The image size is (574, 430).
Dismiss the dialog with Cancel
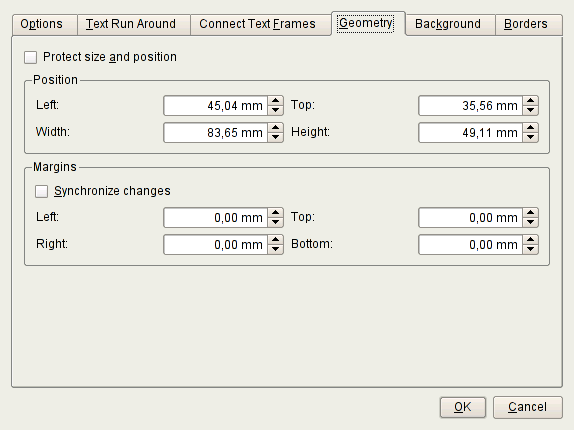click(528, 407)
